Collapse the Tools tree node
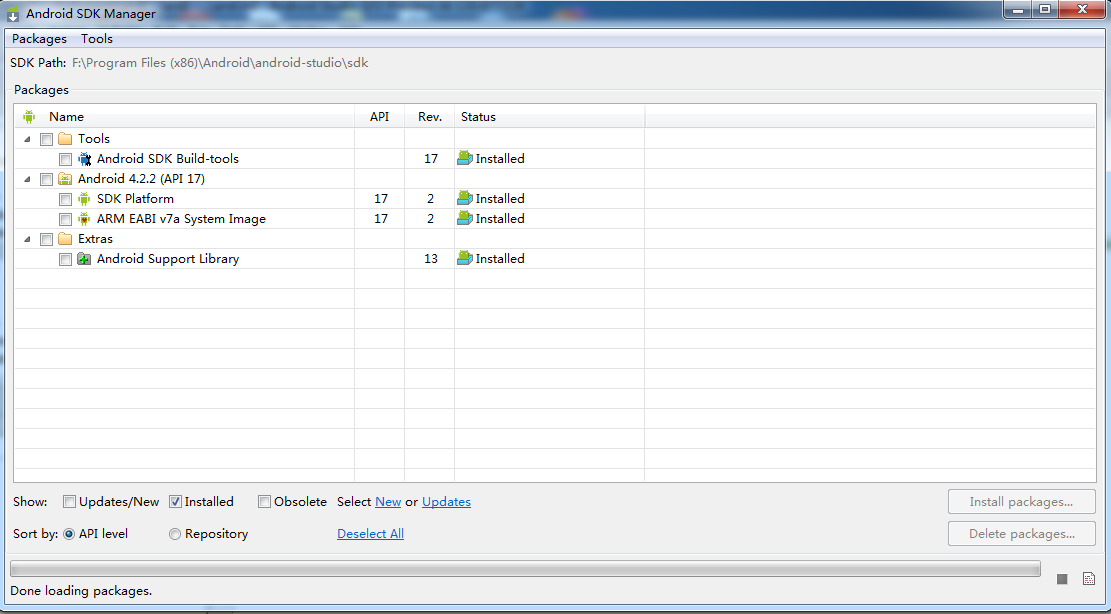Image resolution: width=1111 pixels, height=614 pixels. pos(27,140)
